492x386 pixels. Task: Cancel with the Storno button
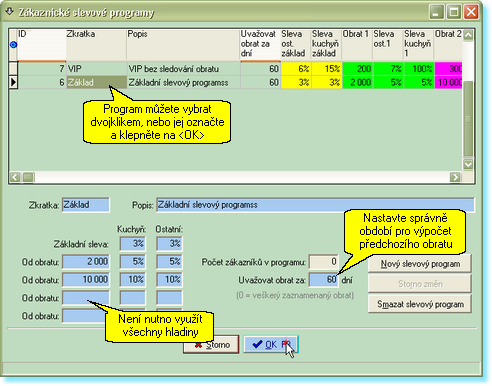pos(211,344)
